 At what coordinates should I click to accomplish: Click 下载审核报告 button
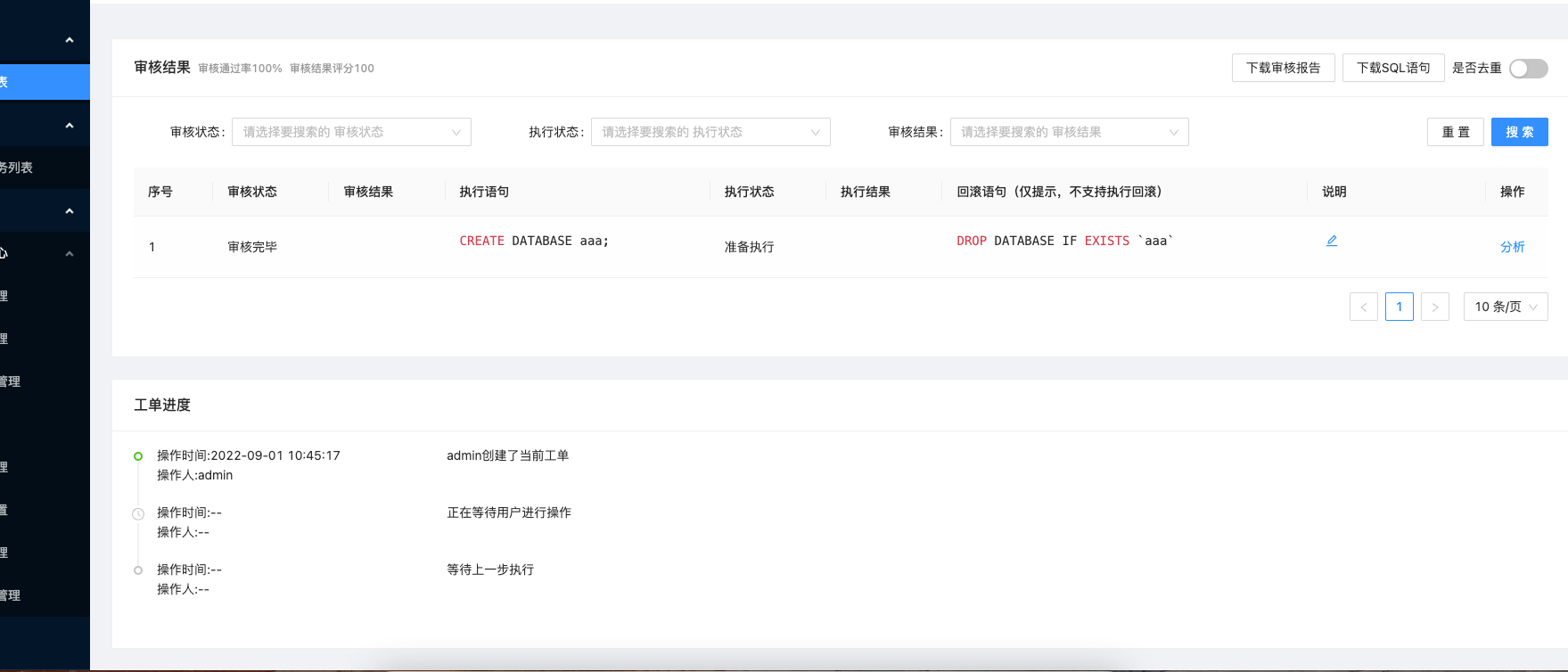[x=1284, y=68]
